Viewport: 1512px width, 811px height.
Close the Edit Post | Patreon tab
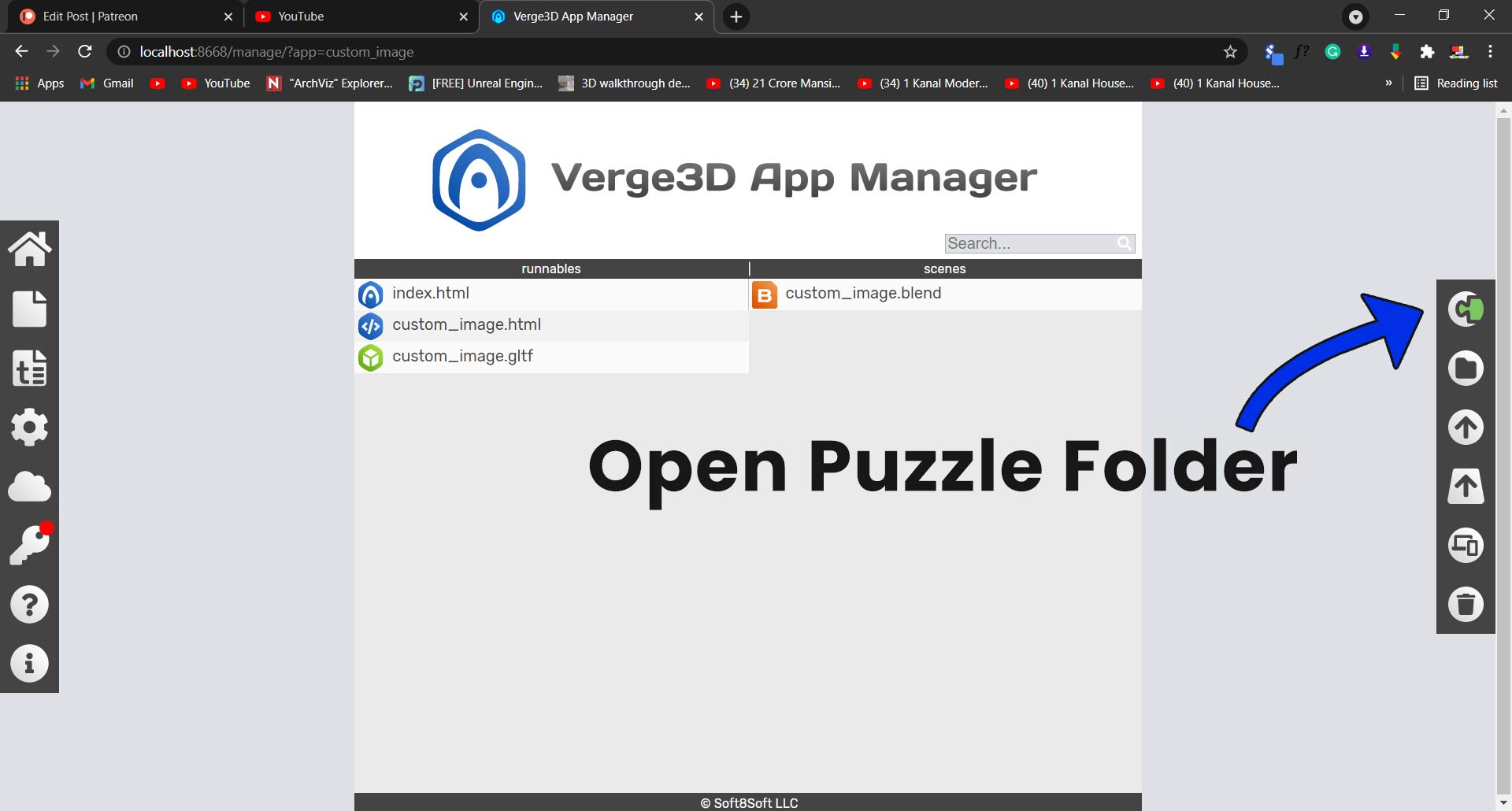[x=228, y=17]
